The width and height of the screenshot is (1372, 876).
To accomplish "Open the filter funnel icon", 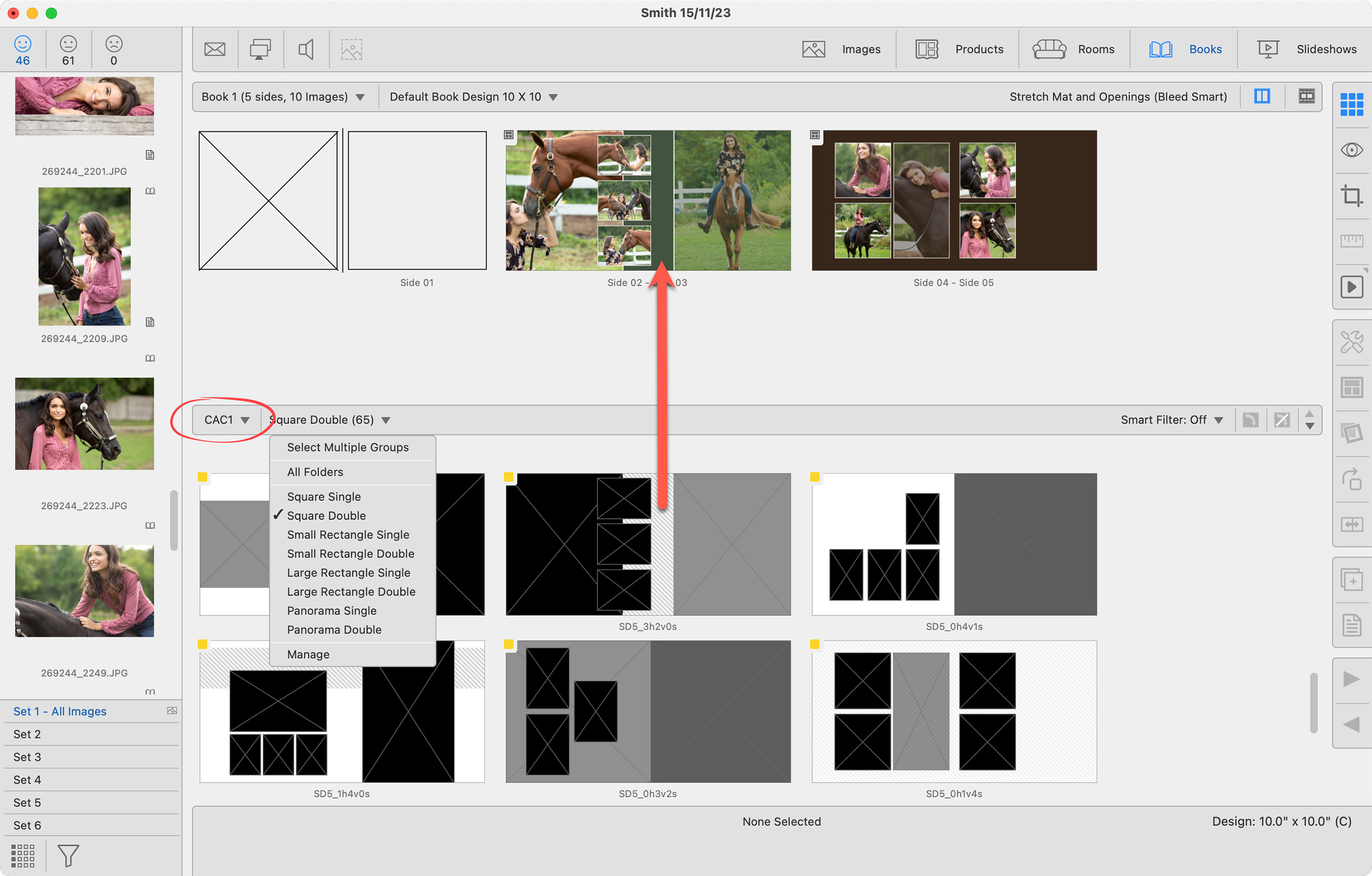I will point(68,855).
